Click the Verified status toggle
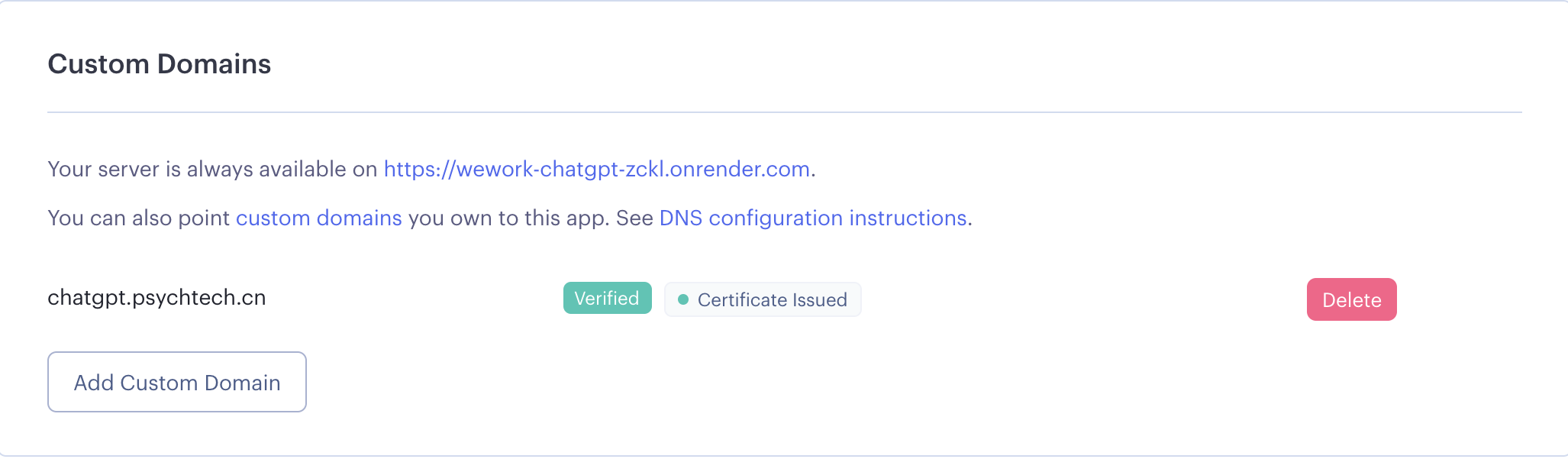The height and width of the screenshot is (472, 1568). pyautogui.click(x=607, y=298)
